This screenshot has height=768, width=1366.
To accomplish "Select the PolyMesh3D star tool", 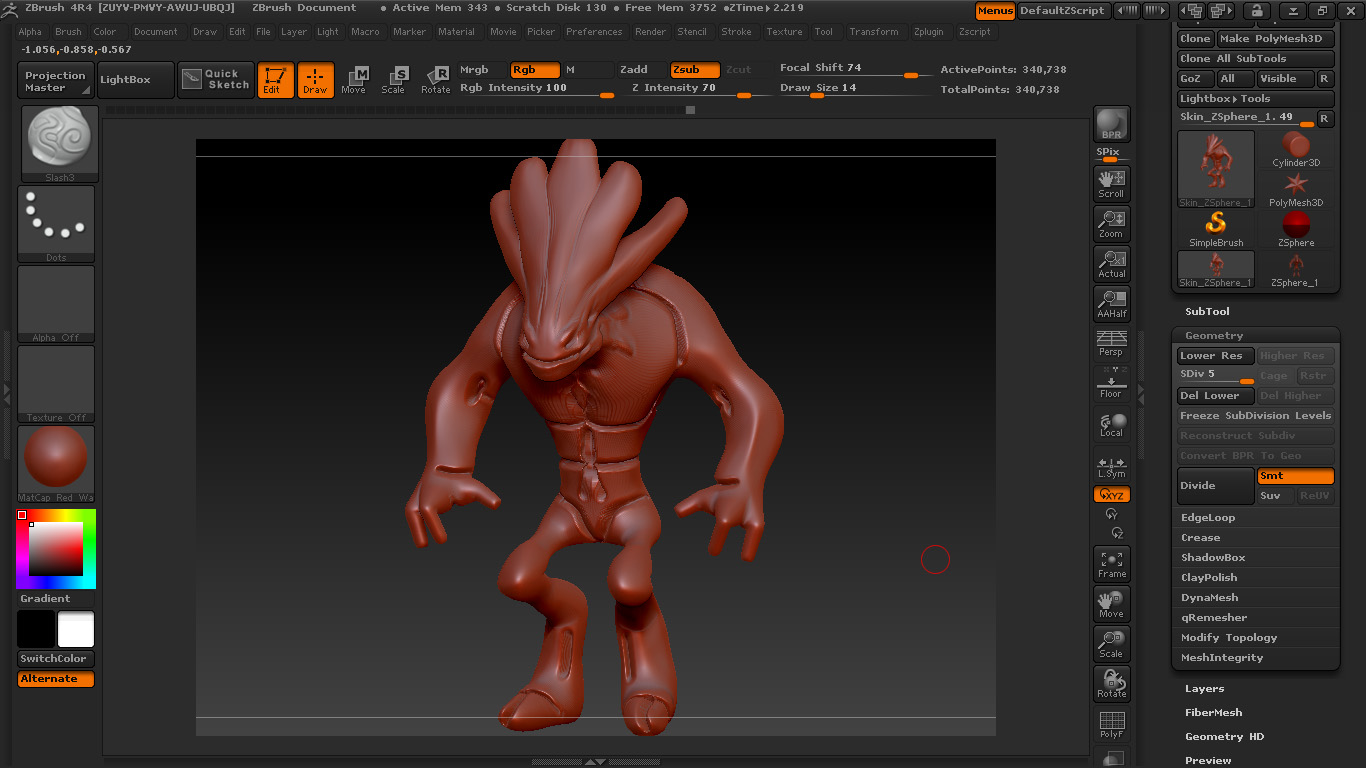I will pos(1296,189).
